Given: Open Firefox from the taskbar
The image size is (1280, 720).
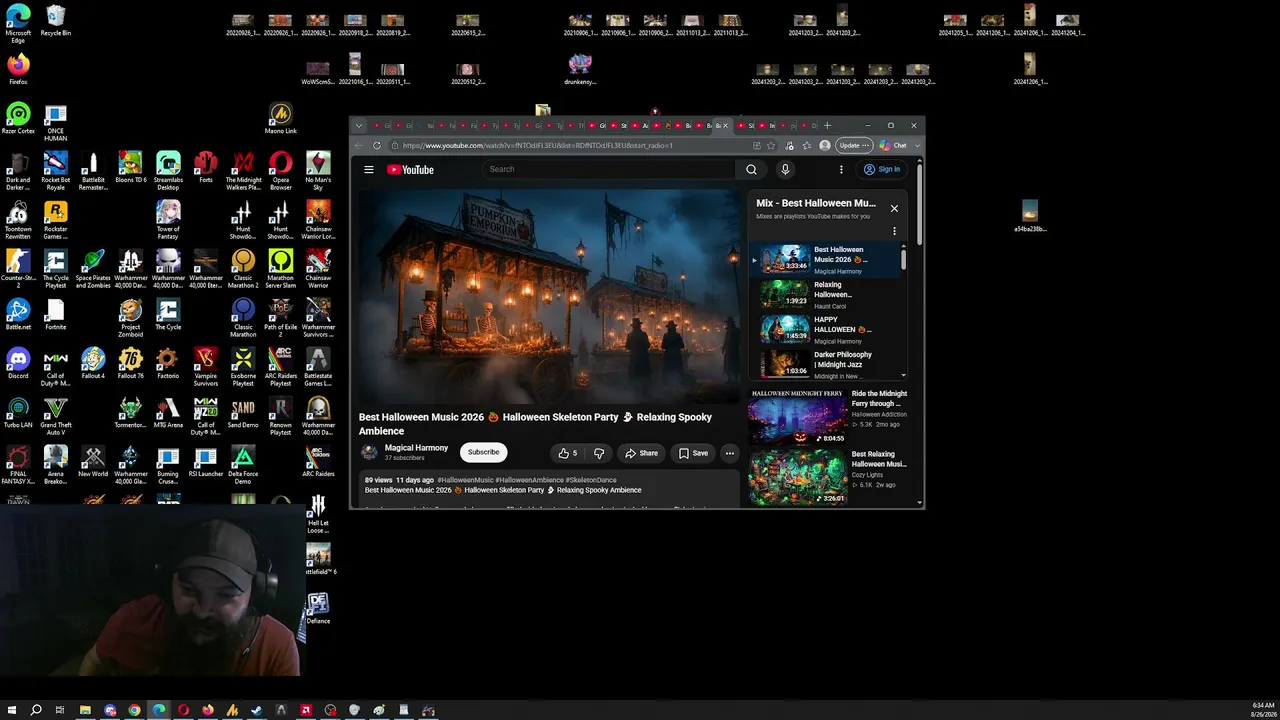Looking at the screenshot, I should tap(208, 711).
